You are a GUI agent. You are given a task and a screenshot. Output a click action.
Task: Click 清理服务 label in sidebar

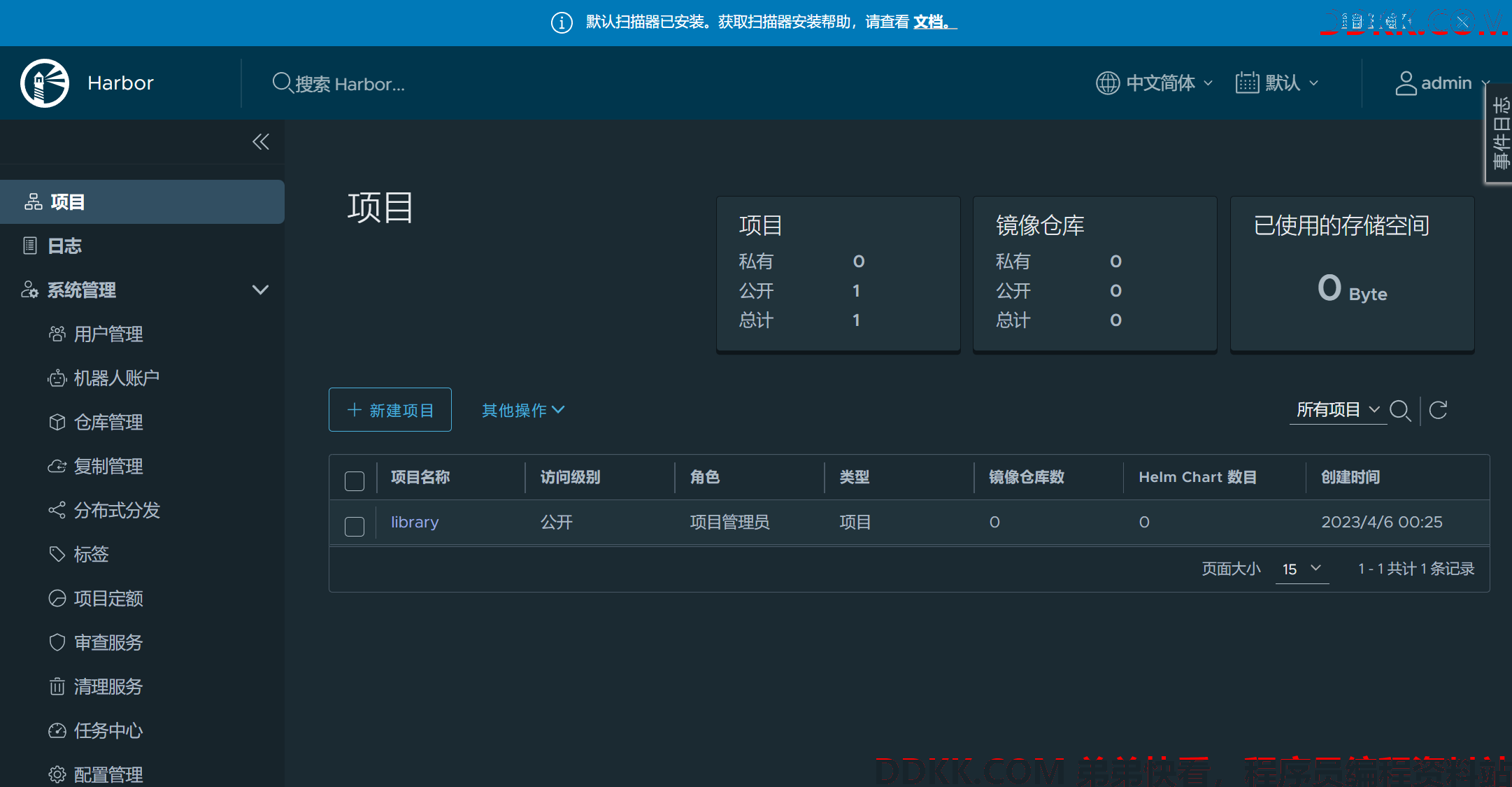[108, 687]
